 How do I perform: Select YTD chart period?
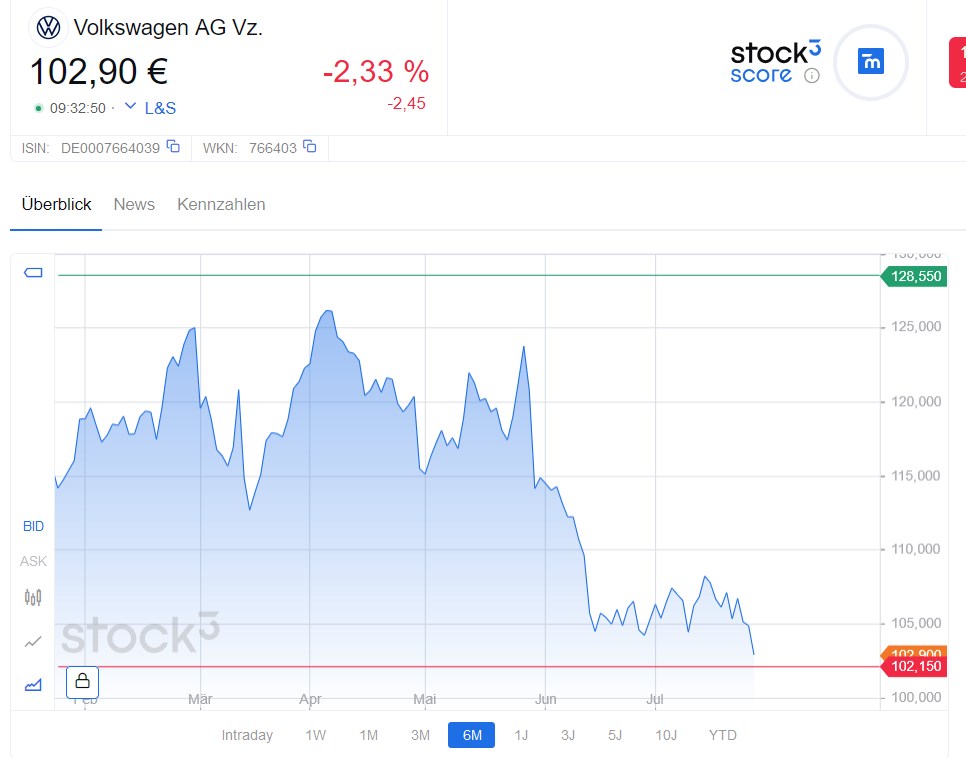tap(722, 735)
